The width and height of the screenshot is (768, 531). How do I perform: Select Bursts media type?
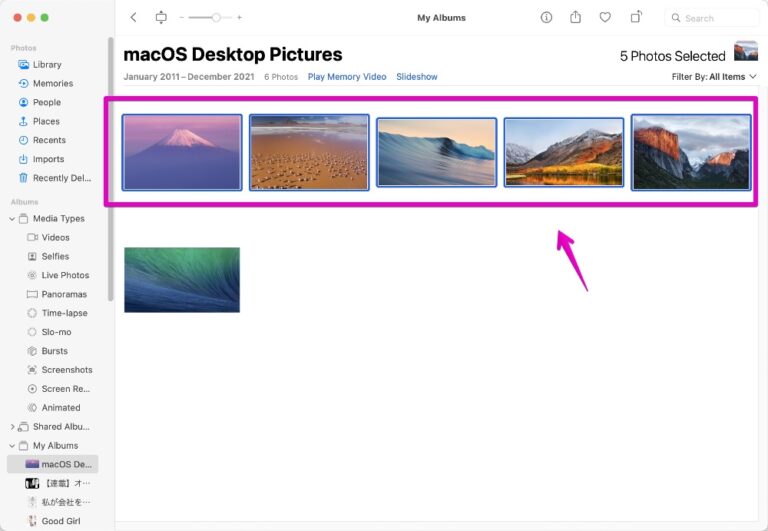(53, 351)
